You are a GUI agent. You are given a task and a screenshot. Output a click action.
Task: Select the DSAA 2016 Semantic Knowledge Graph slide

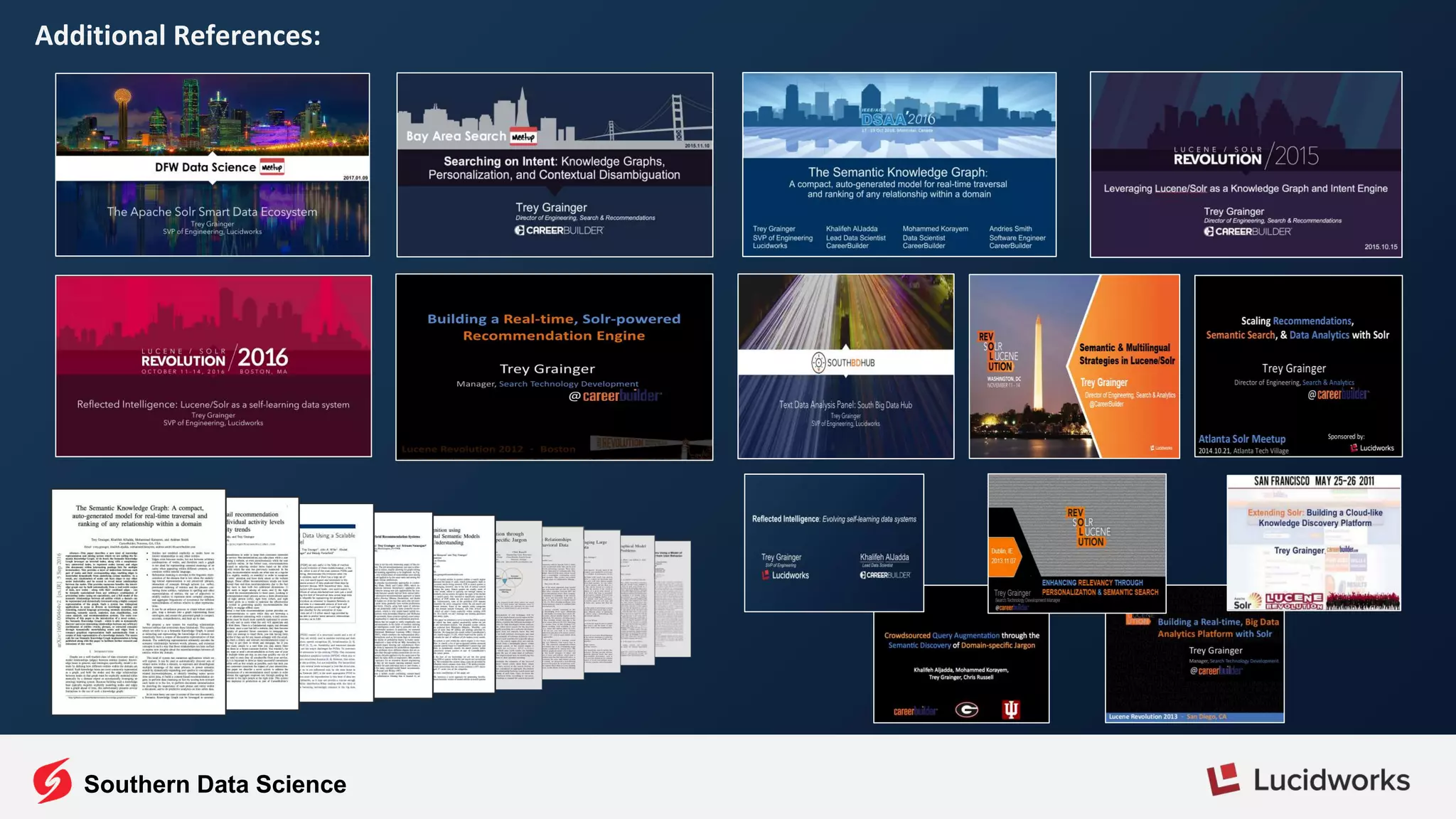click(x=899, y=164)
